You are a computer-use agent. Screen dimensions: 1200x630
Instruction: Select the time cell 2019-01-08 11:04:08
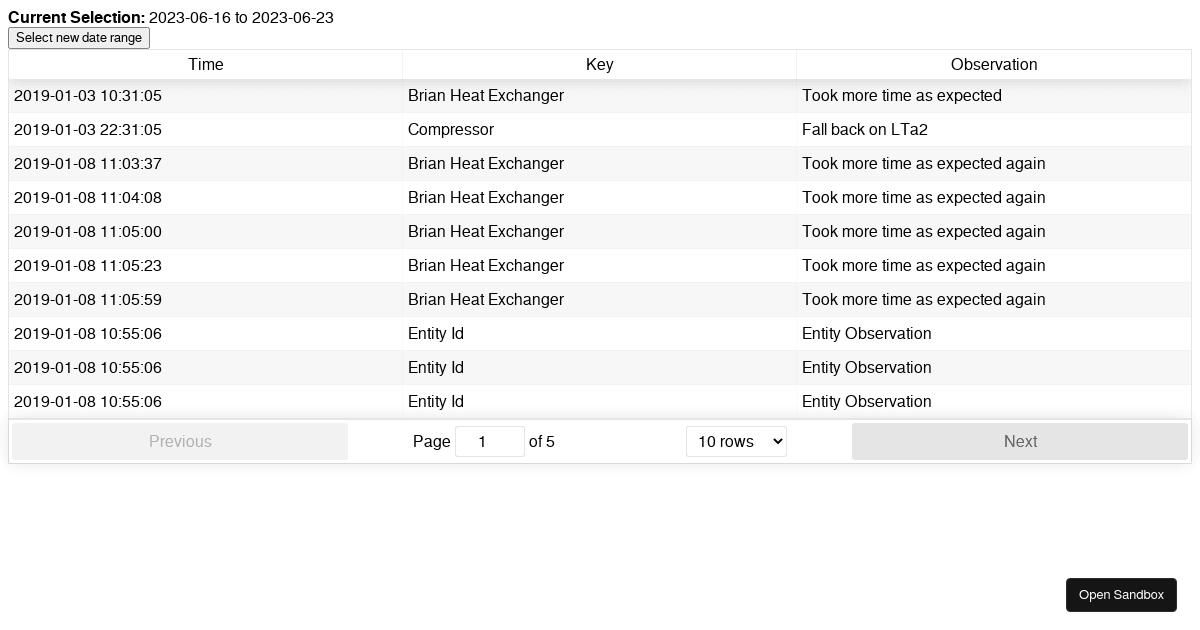click(206, 198)
